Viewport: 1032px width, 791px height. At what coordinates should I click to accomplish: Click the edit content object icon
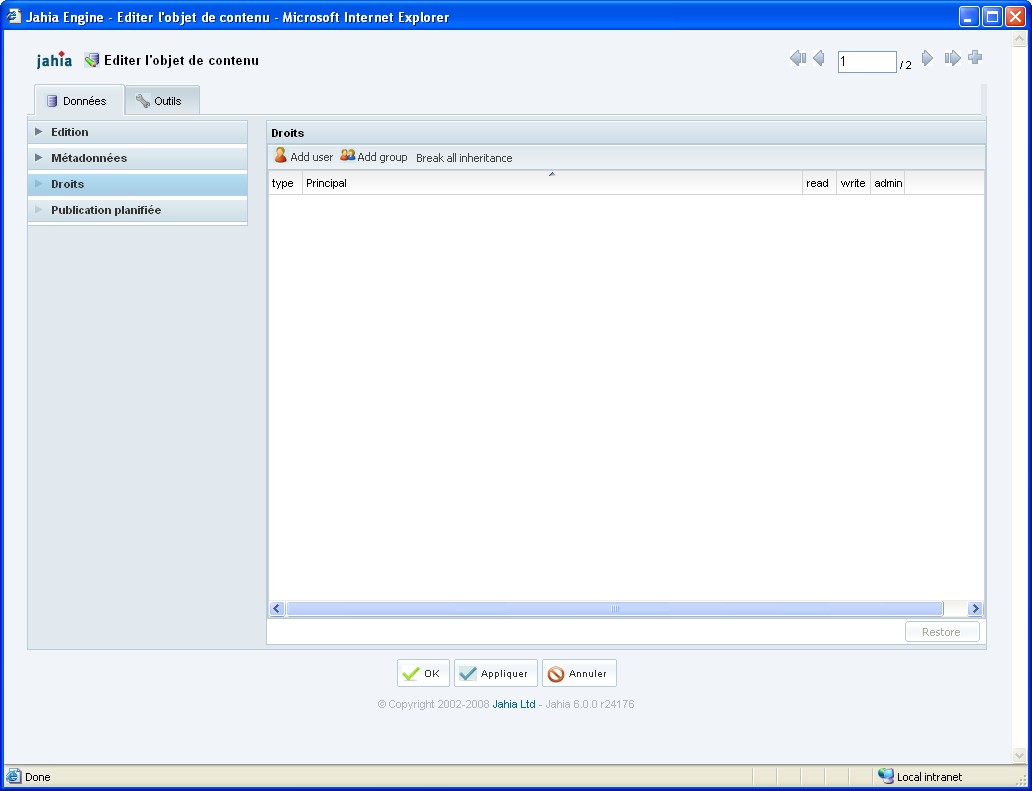pos(92,61)
